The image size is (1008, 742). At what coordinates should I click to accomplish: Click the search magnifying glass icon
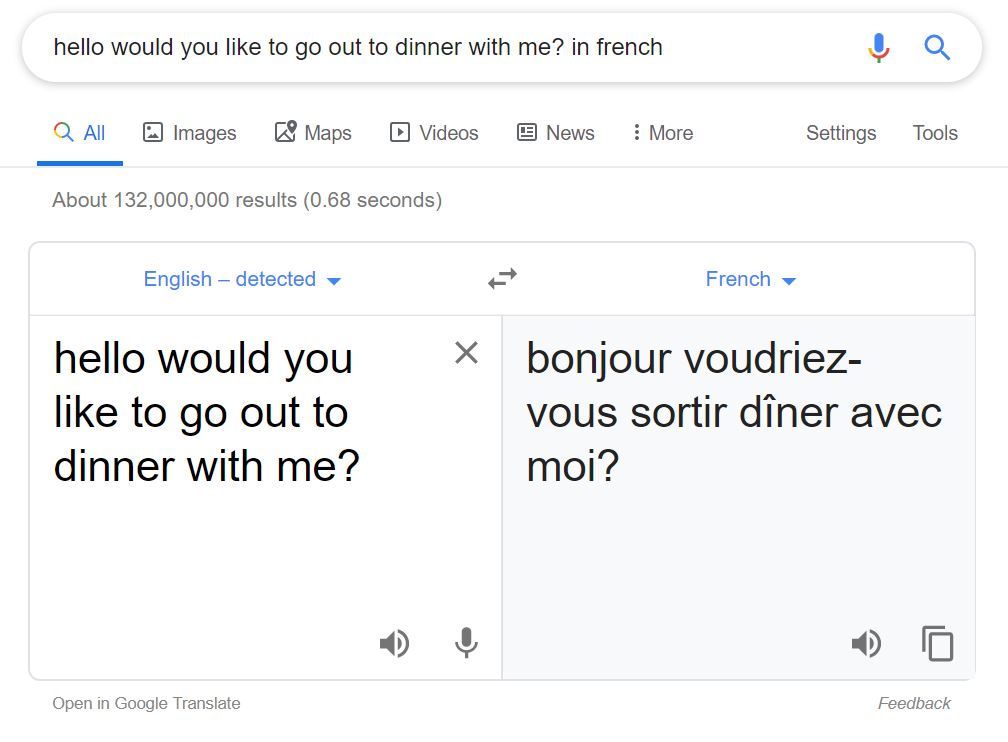[936, 46]
